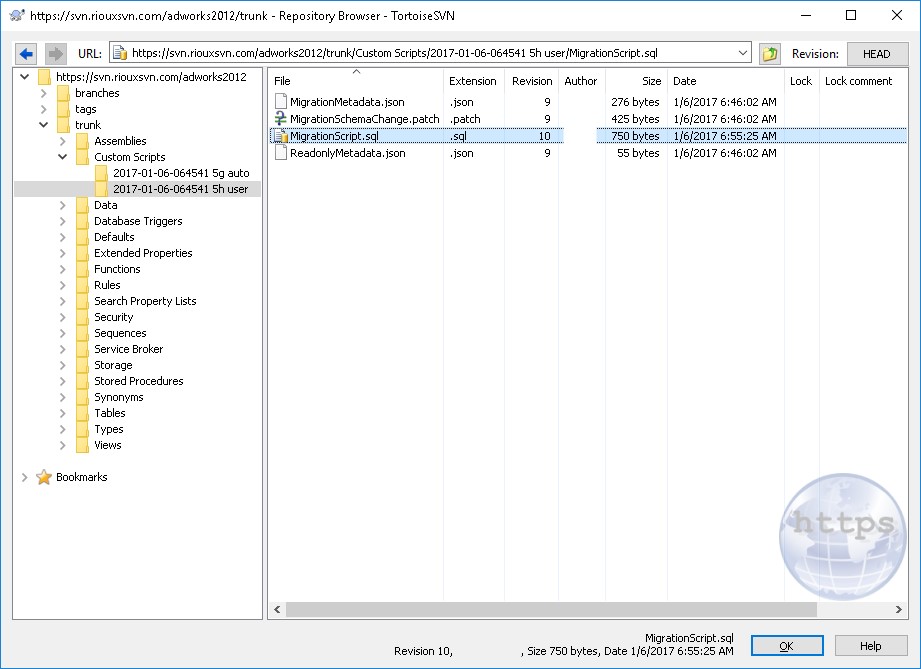
Task: Click the Views folder icon
Action: point(82,445)
